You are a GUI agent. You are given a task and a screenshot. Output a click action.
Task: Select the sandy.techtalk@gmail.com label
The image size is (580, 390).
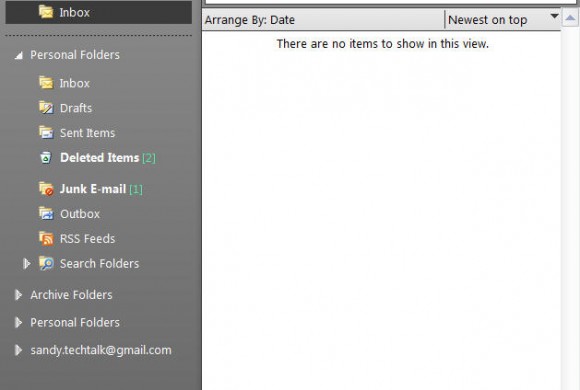pos(101,350)
